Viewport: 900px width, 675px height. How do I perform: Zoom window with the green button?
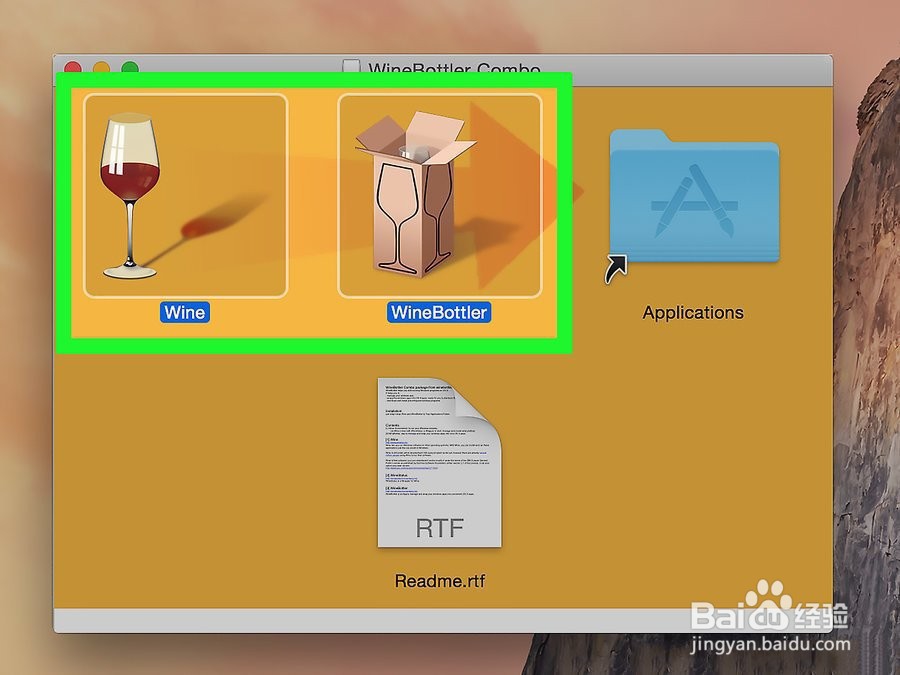(x=130, y=67)
